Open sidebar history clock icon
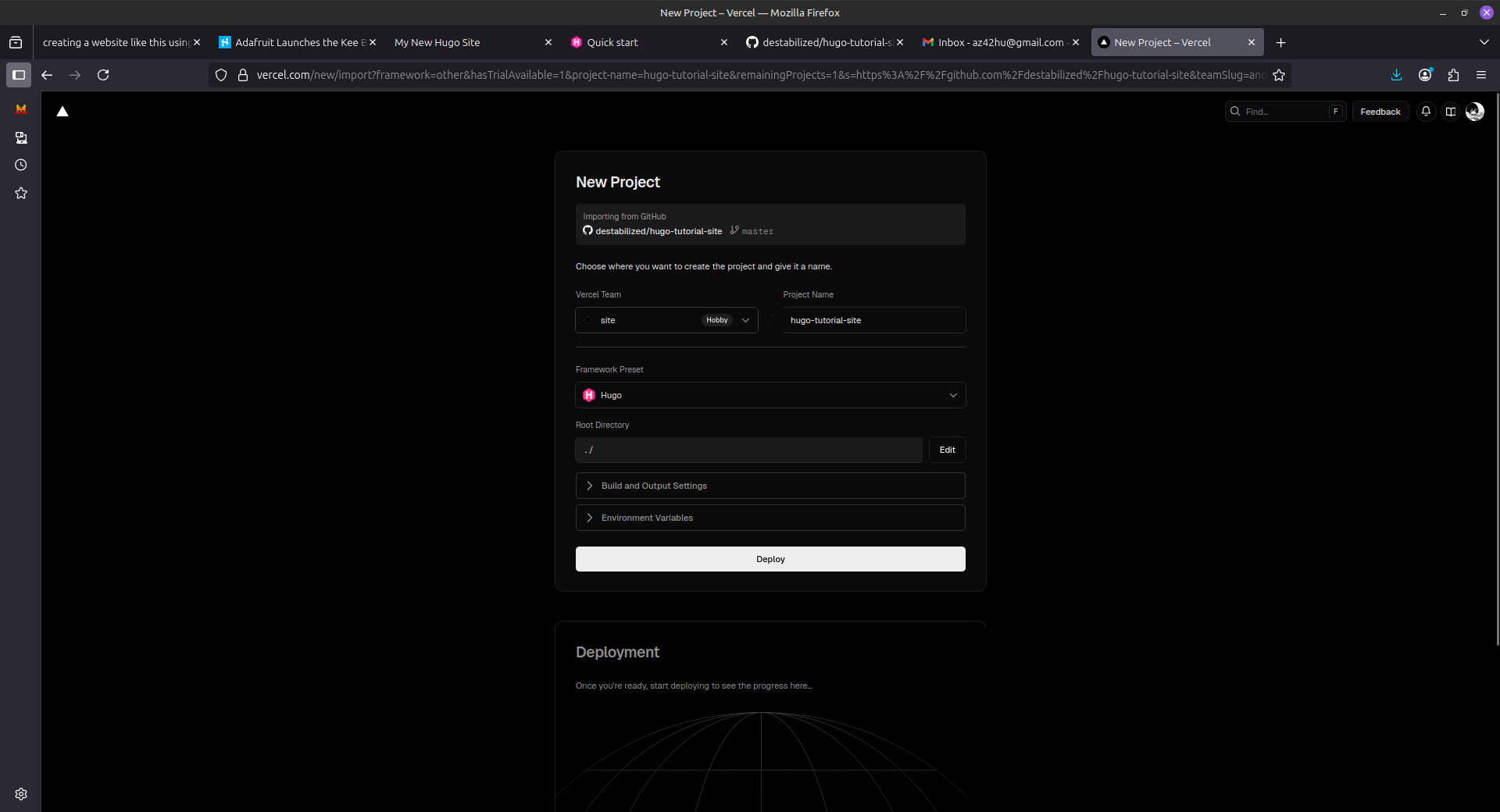The image size is (1500, 812). (21, 165)
